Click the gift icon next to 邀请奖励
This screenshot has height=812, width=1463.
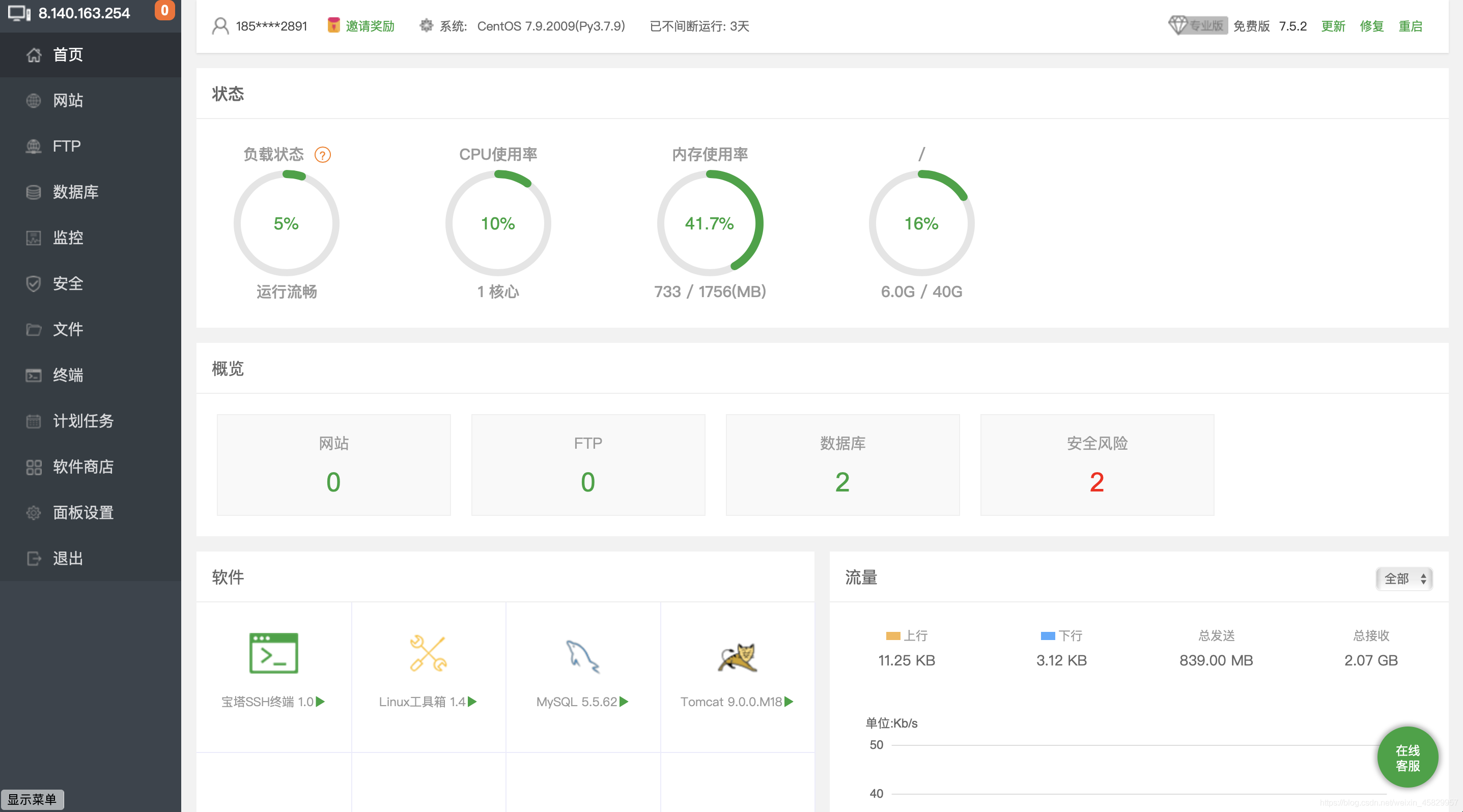[333, 25]
